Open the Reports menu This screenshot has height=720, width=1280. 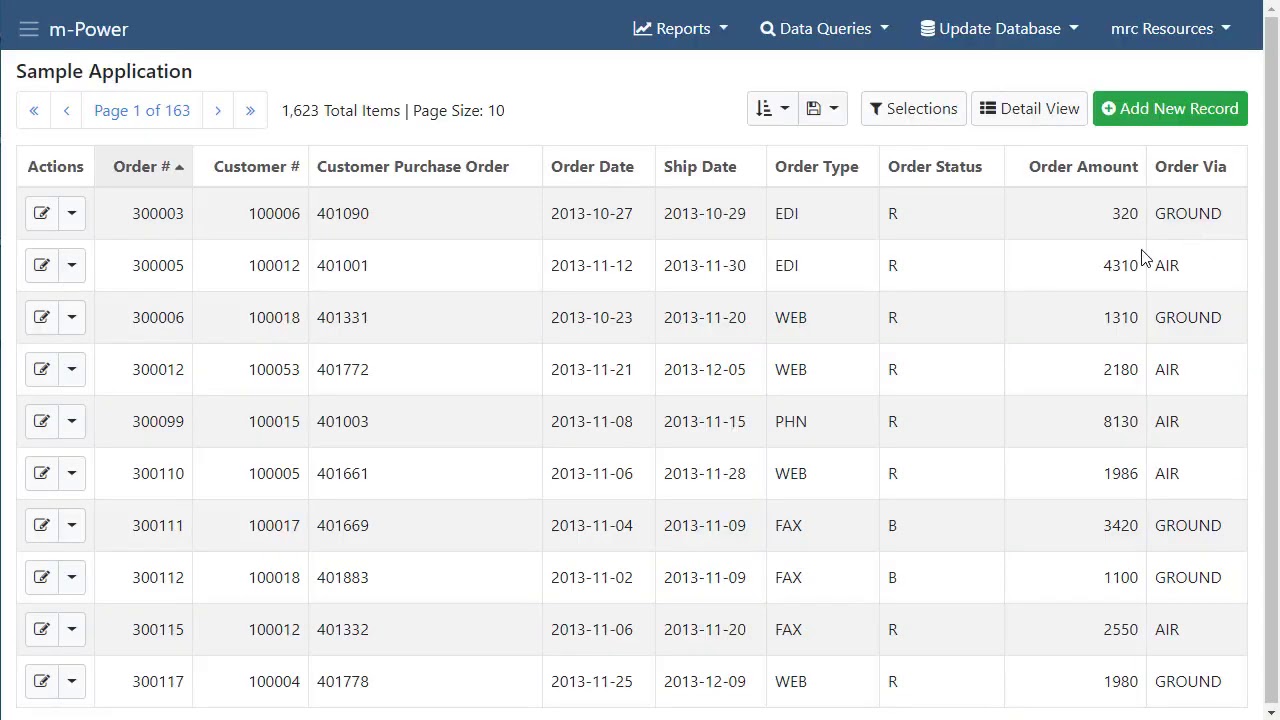(681, 29)
